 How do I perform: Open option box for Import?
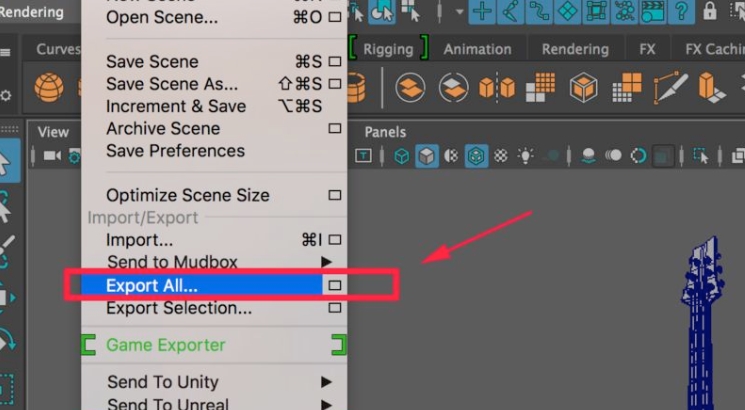tap(334, 240)
